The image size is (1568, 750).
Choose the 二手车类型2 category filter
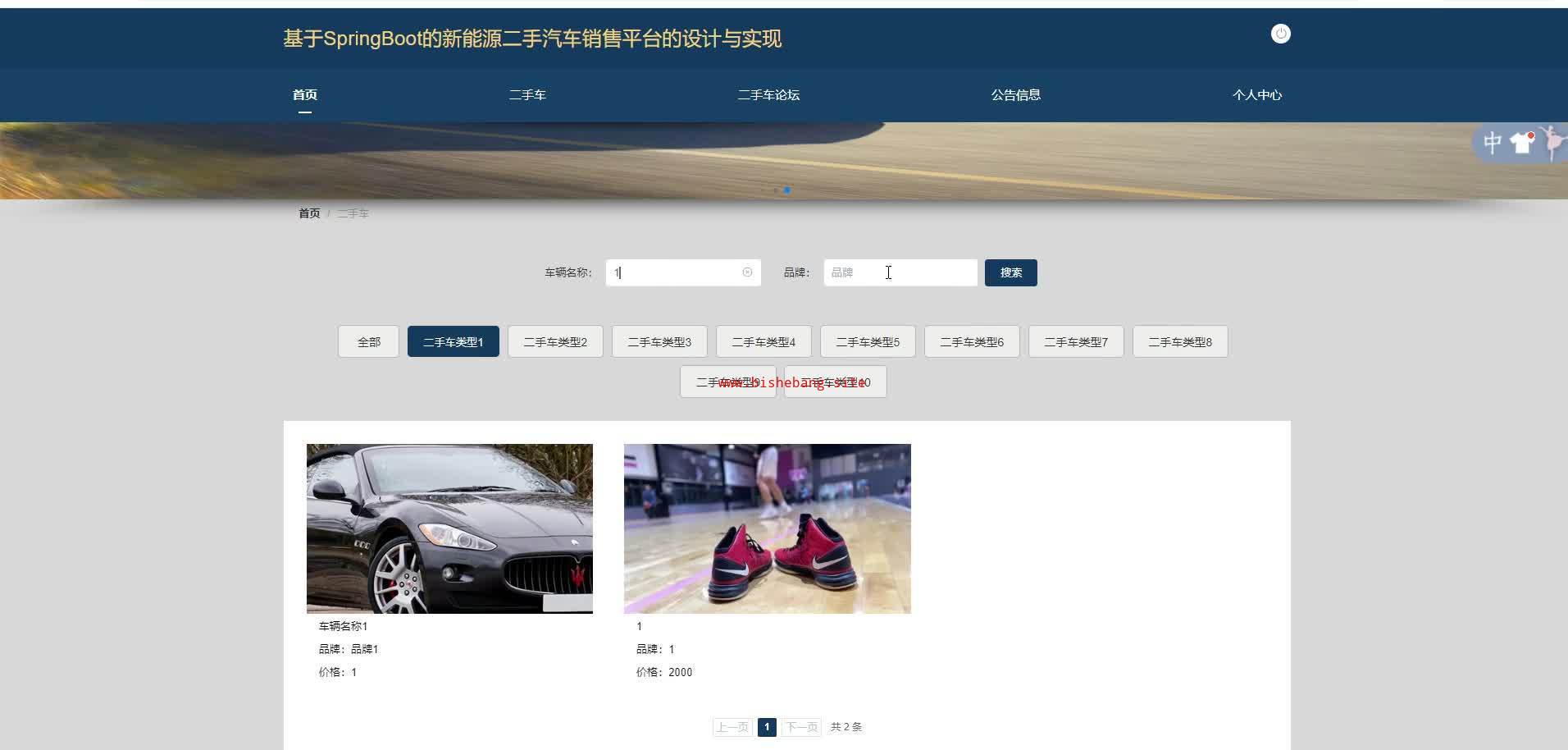(555, 341)
